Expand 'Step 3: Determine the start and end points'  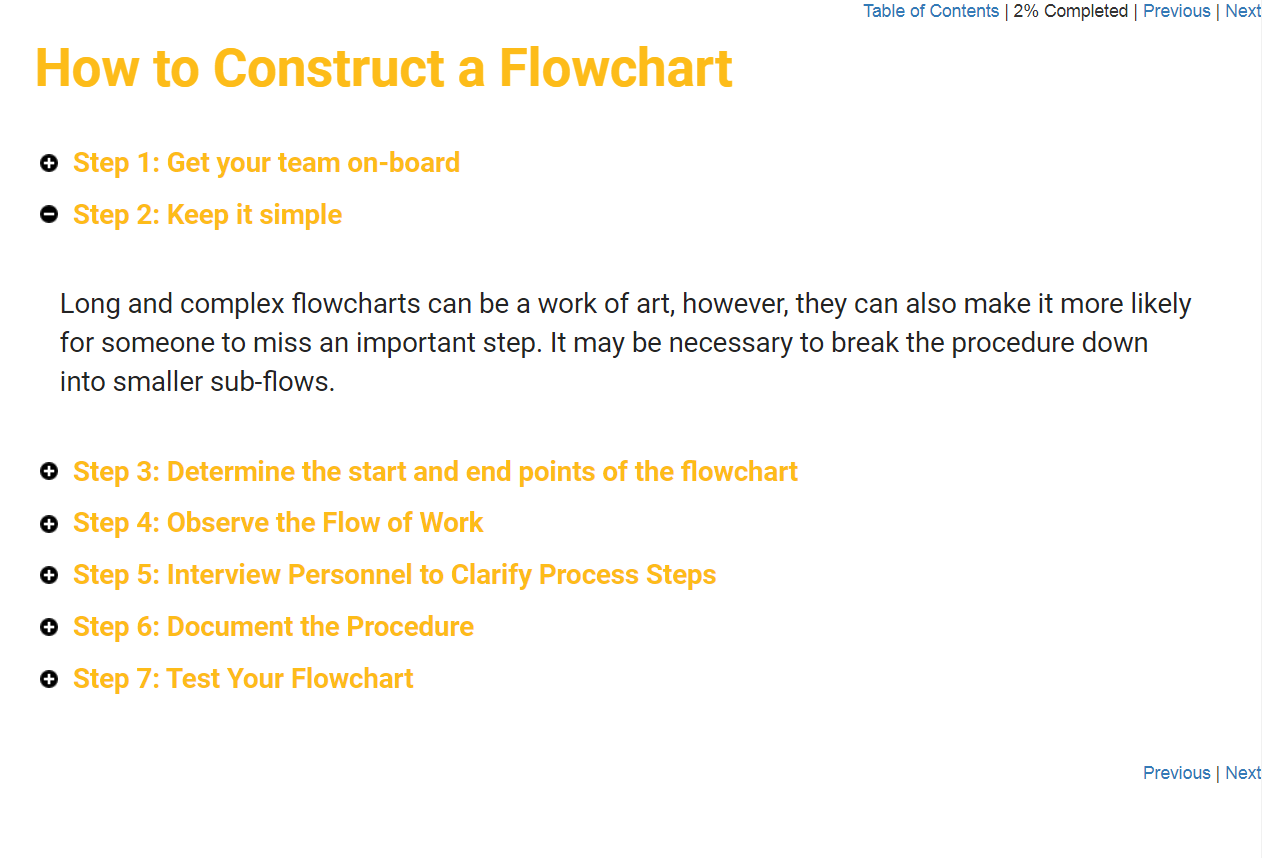[x=435, y=471]
